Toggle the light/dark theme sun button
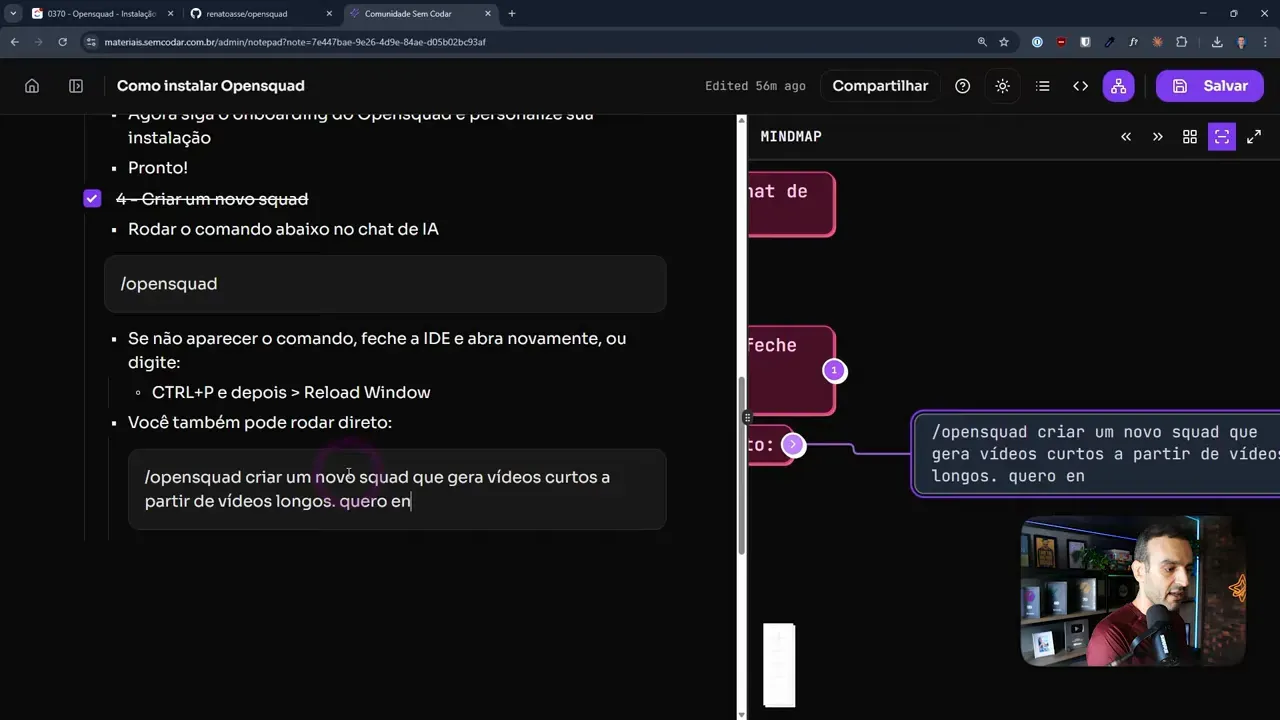Image resolution: width=1280 pixels, height=720 pixels. point(1002,86)
